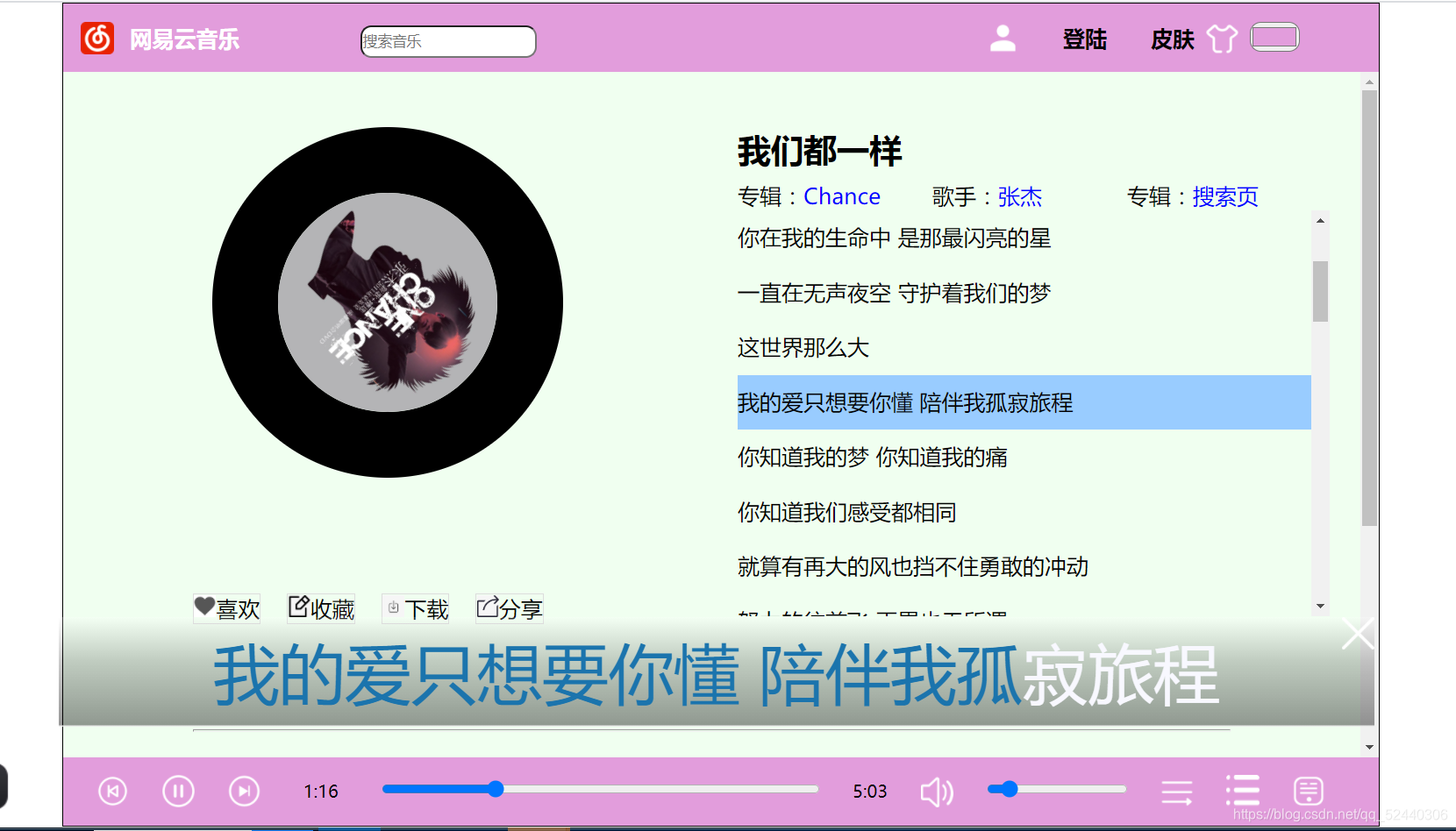1456x831 pixels.
Task: Click lyric line 一直在无声夜空 守护着我们的梦
Action: tap(894, 293)
